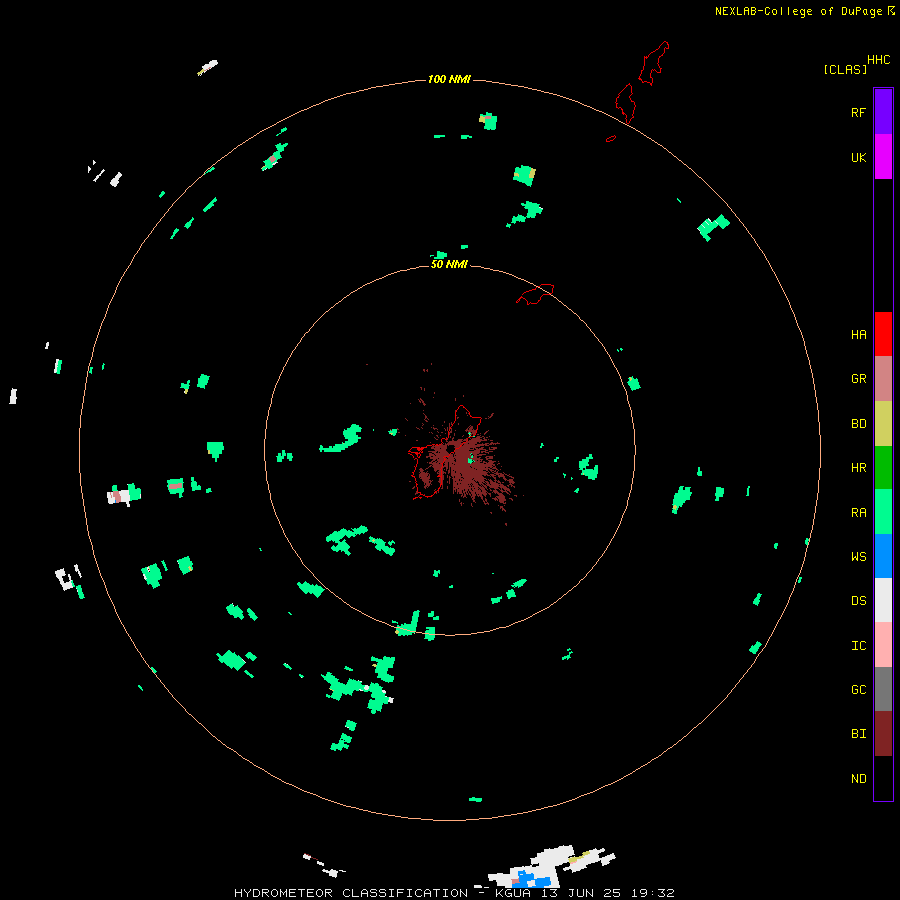
Task: Click the 100 NMI range ring label
Action: click(449, 79)
